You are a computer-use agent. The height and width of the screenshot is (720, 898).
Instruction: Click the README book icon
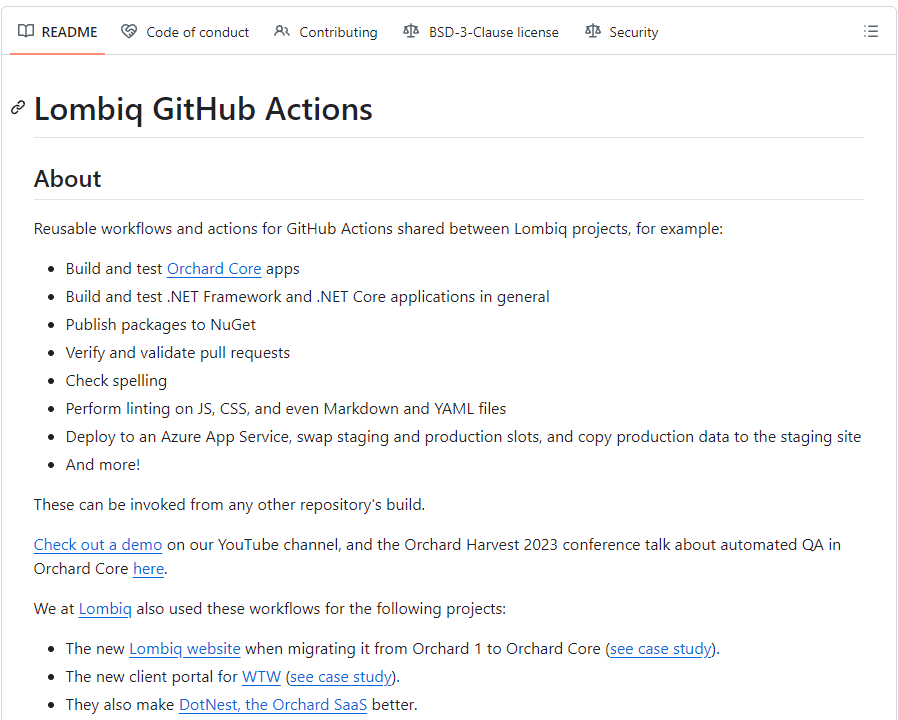tap(26, 31)
